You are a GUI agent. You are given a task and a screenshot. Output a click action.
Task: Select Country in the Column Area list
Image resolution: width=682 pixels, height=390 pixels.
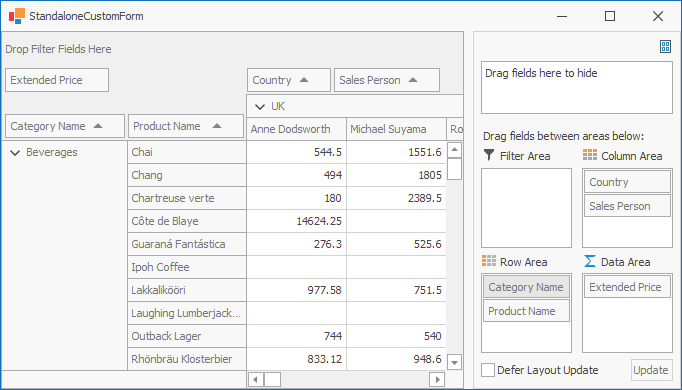[x=627, y=182]
